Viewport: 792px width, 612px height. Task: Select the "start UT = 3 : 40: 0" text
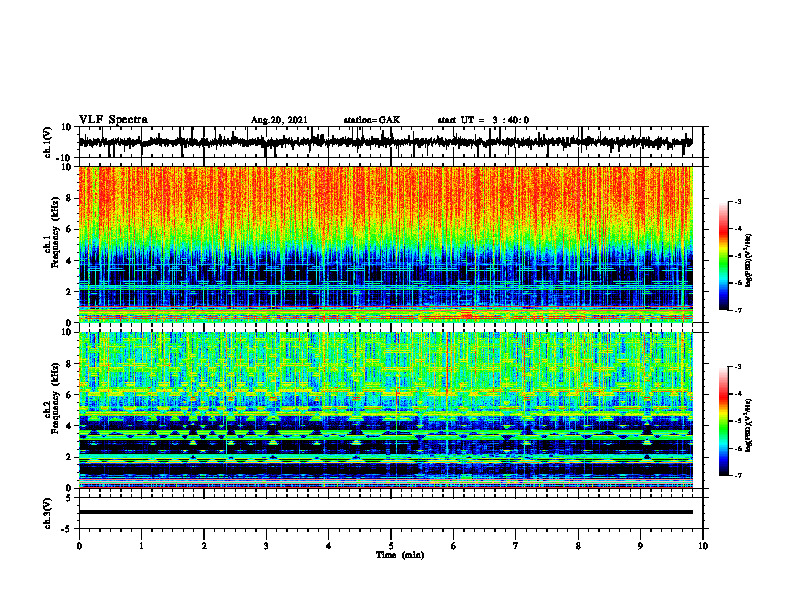pos(483,120)
